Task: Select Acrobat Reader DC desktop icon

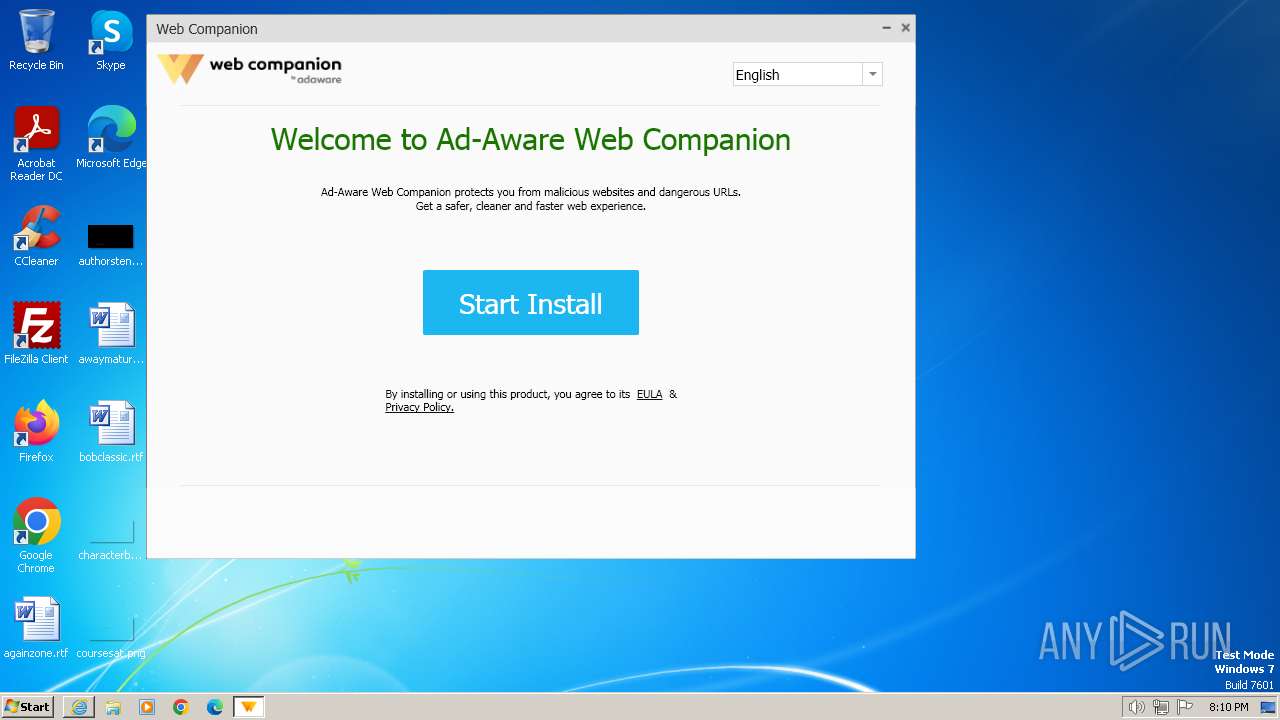Action: pos(36,144)
